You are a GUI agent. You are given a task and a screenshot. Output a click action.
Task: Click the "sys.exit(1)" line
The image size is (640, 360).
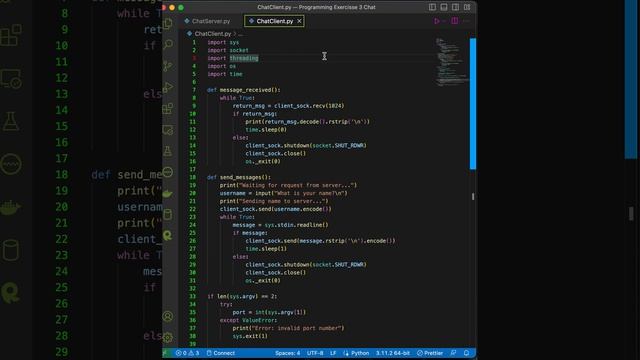pos(250,336)
